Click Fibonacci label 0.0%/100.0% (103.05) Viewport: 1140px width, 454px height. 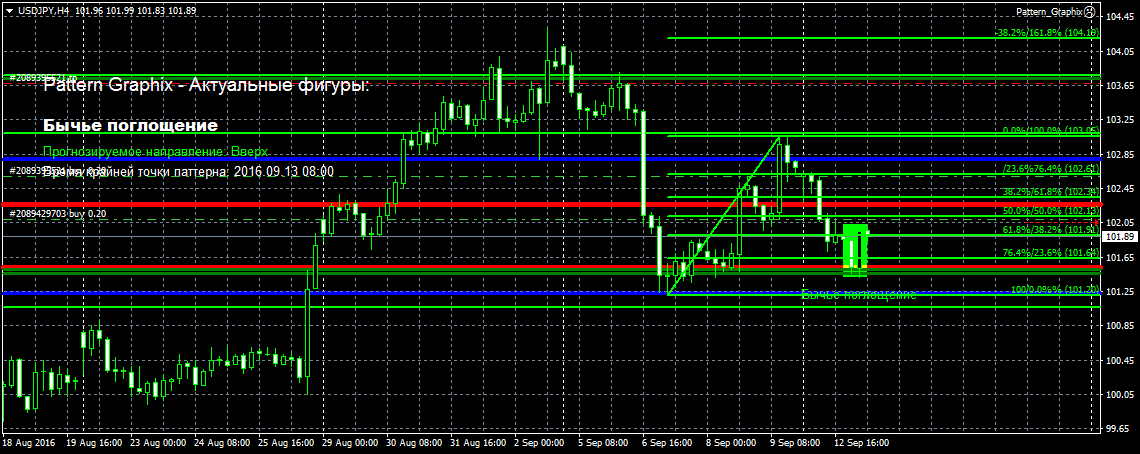(x=1050, y=130)
